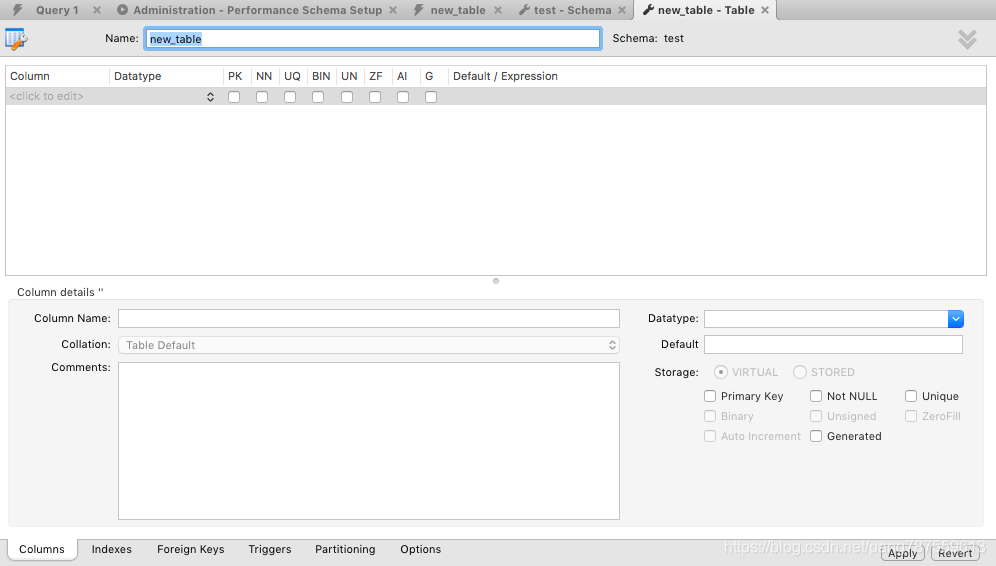The width and height of the screenshot is (996, 566).
Task: Open the datatype stepper in column row
Action: pos(210,97)
